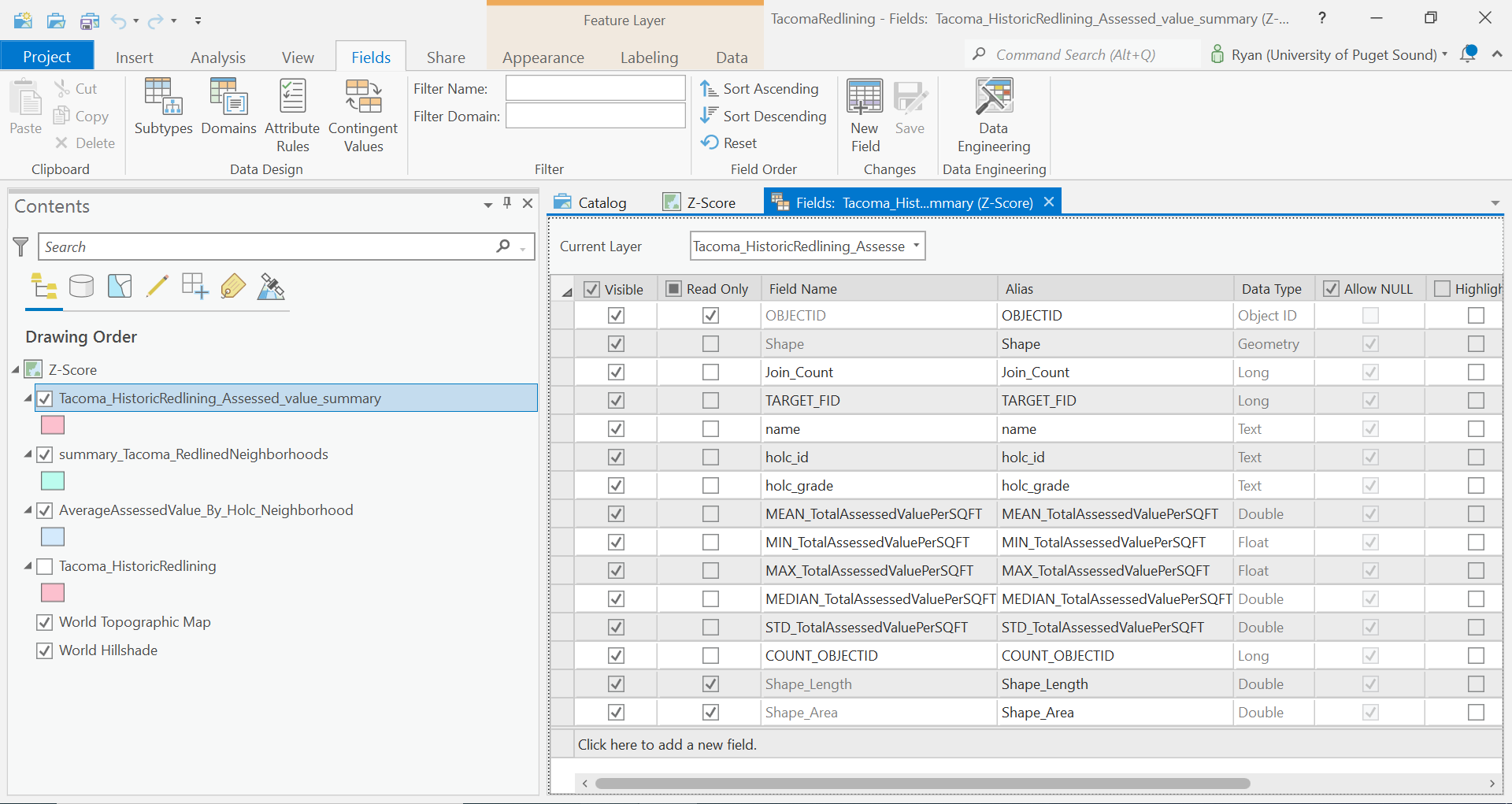Viewport: 1512px width, 804px height.
Task: Open Attribute Rules
Action: [292, 116]
